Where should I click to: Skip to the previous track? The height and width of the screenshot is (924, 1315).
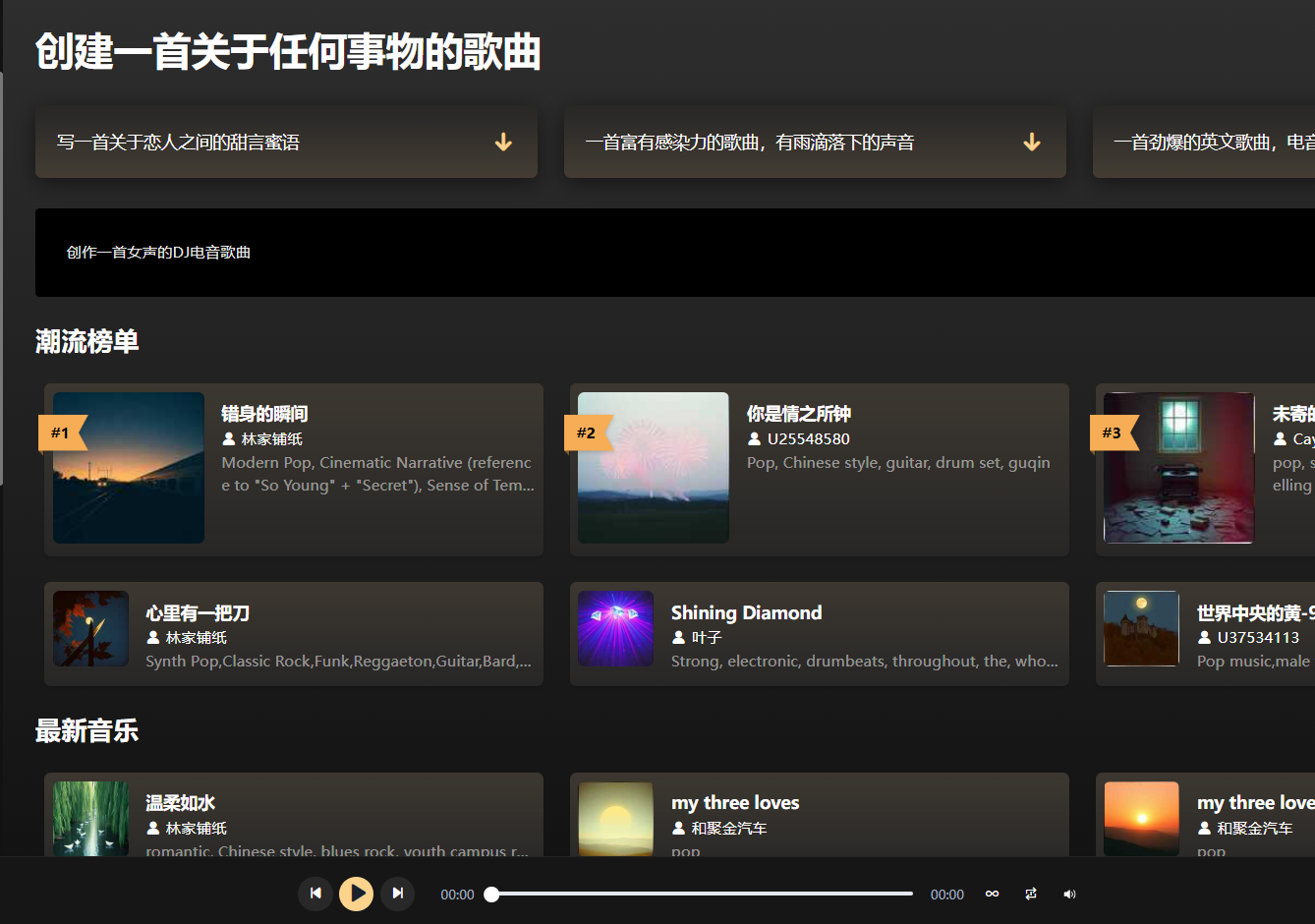click(x=315, y=894)
